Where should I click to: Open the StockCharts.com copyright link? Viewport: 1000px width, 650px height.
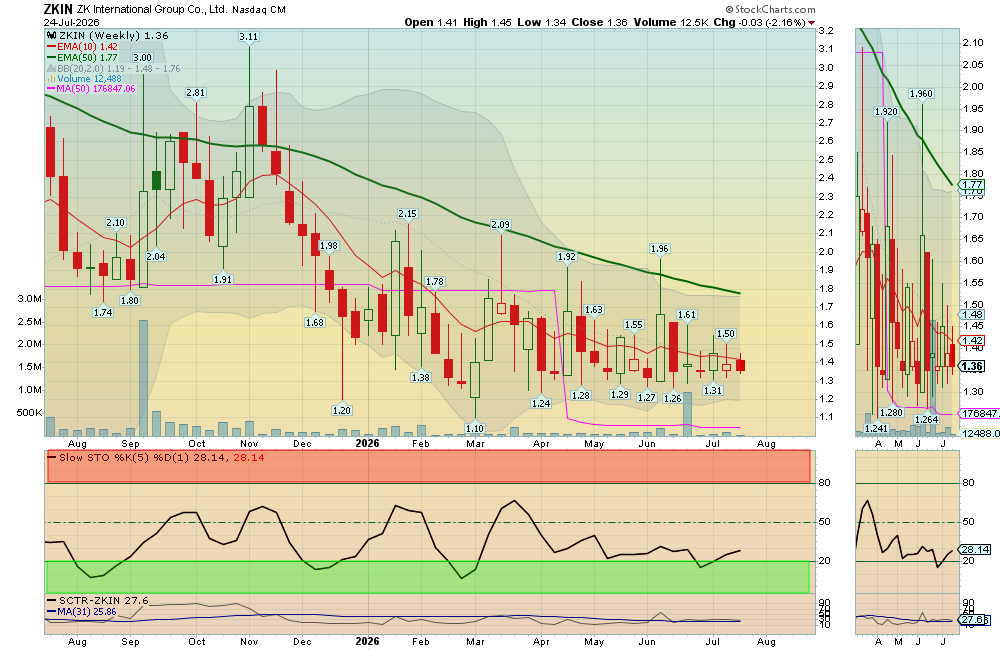[x=770, y=10]
